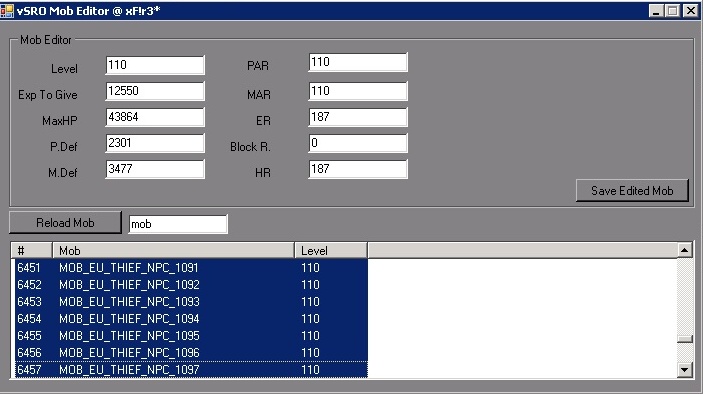Image resolution: width=703 pixels, height=394 pixels.
Task: Minimize the Mob Editor window
Action: (x=656, y=11)
